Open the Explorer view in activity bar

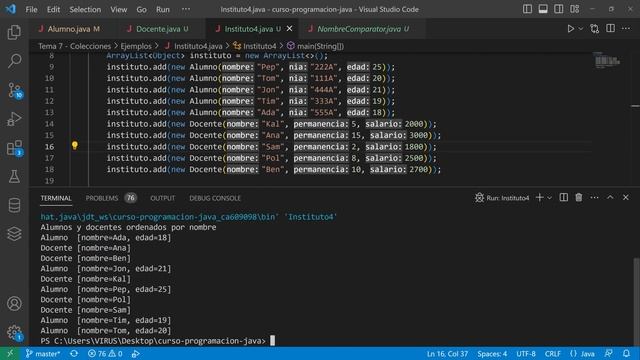pos(14,32)
